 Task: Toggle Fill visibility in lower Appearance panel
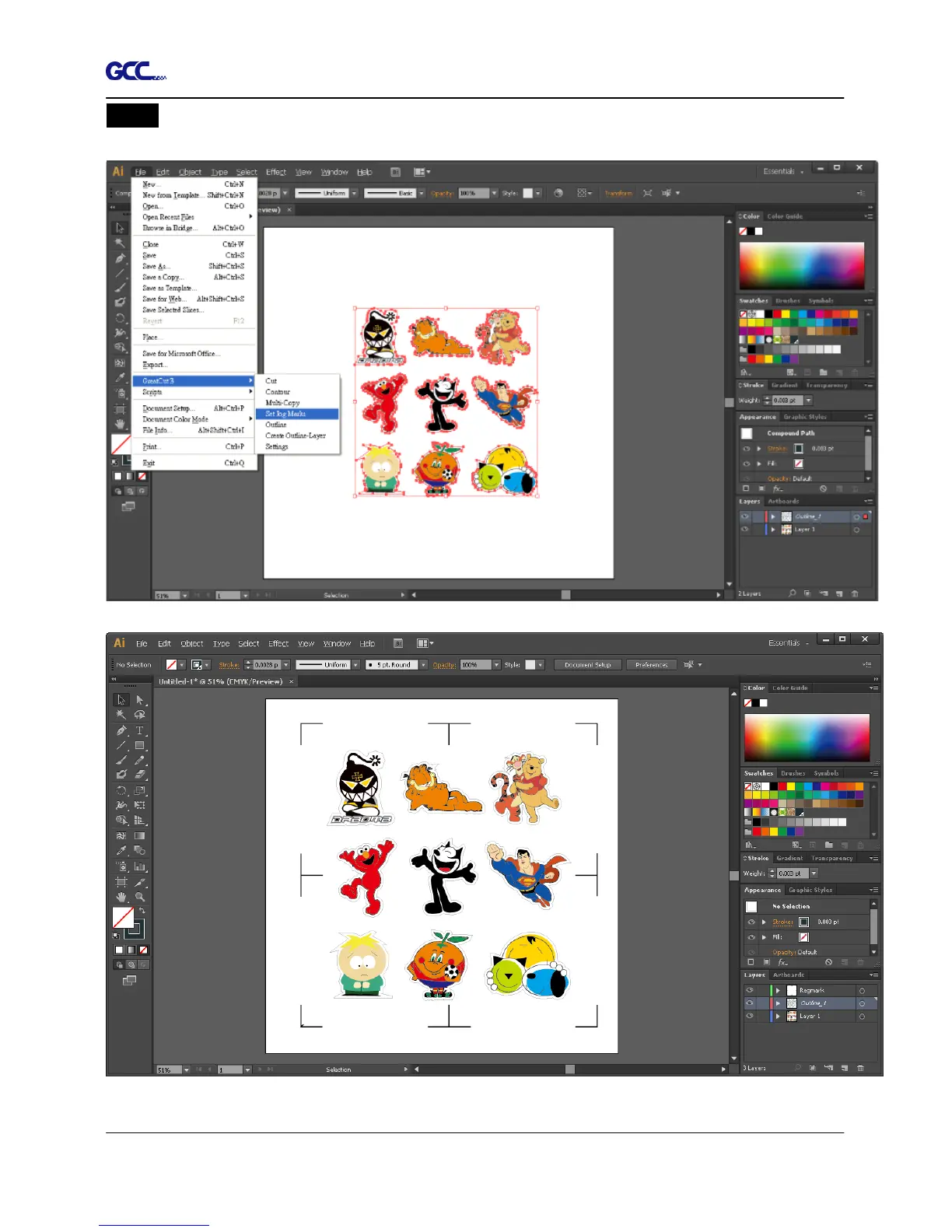click(x=751, y=937)
